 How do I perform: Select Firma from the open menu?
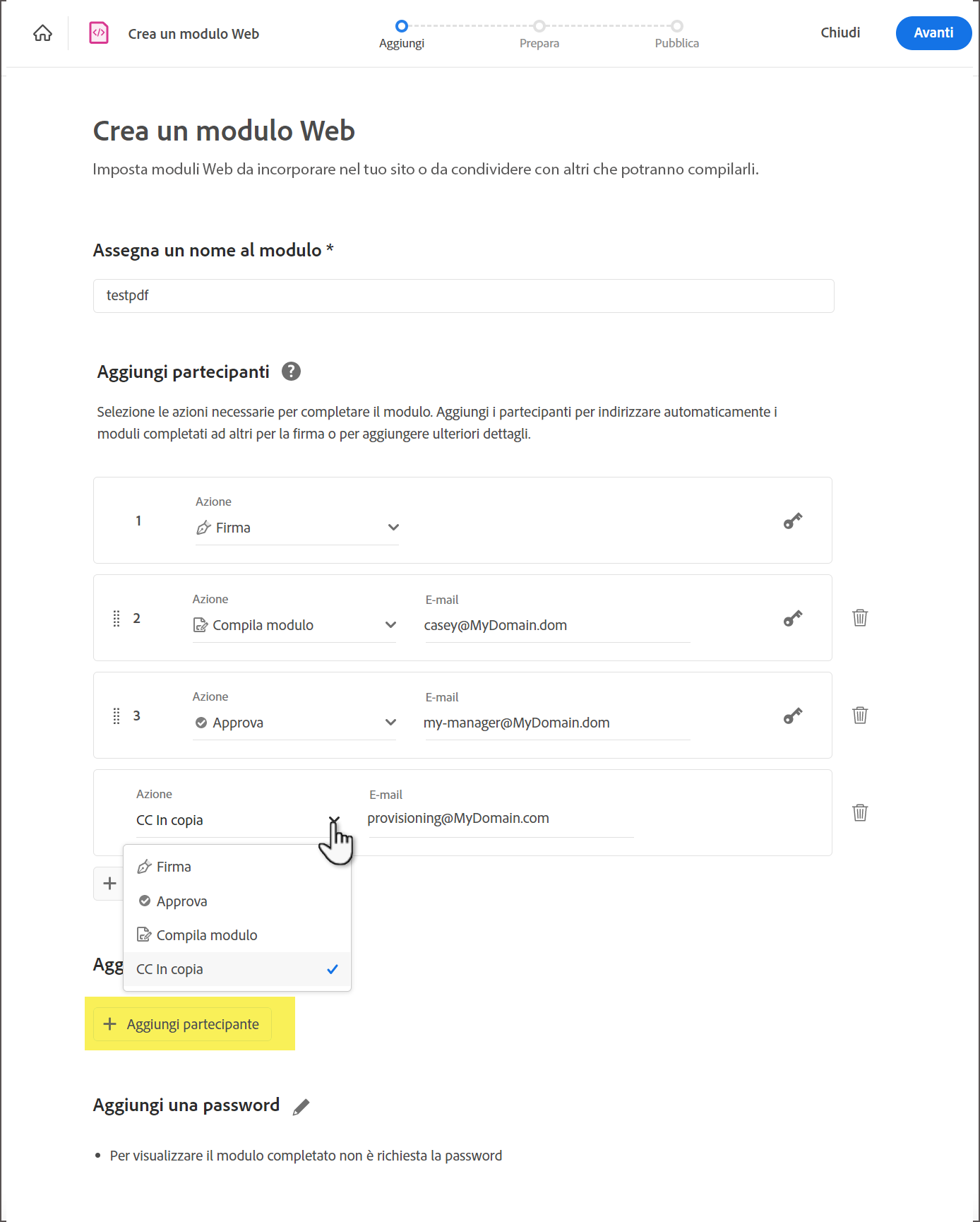(174, 867)
